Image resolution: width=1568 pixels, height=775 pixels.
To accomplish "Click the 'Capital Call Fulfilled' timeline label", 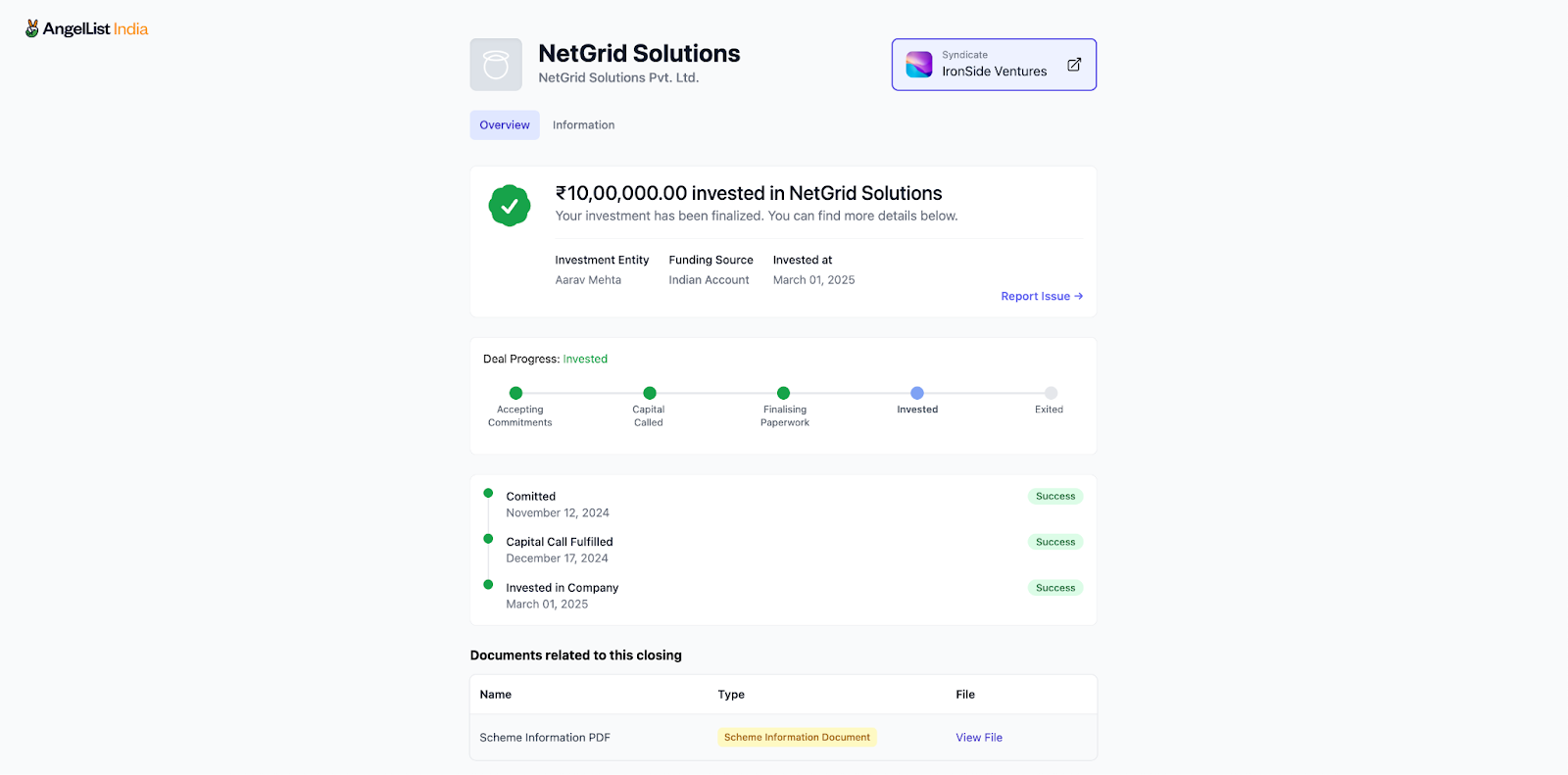I will (560, 542).
